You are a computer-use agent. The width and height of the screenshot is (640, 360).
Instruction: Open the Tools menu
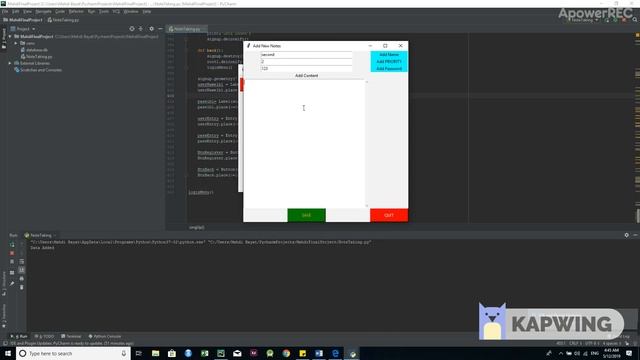pyautogui.click(x=104, y=11)
